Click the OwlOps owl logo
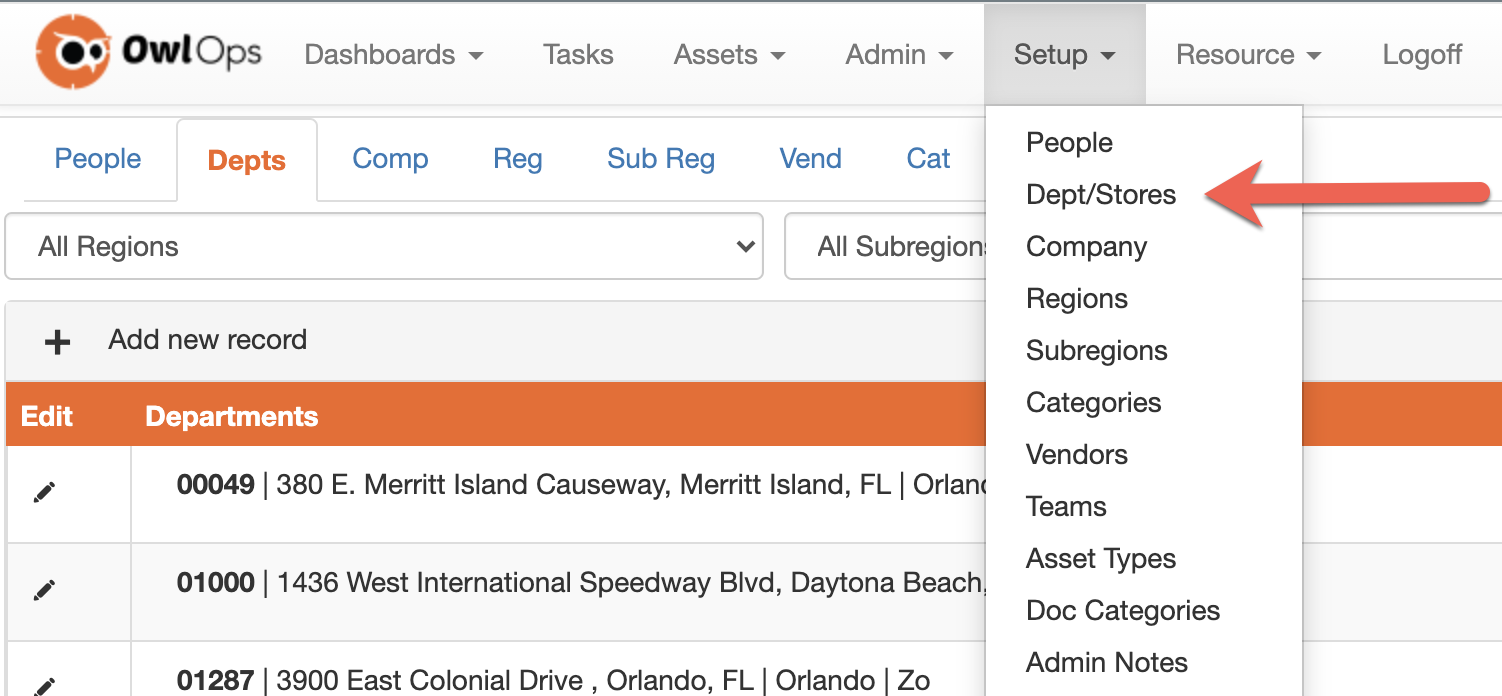This screenshot has height=696, width=1502. coord(72,52)
